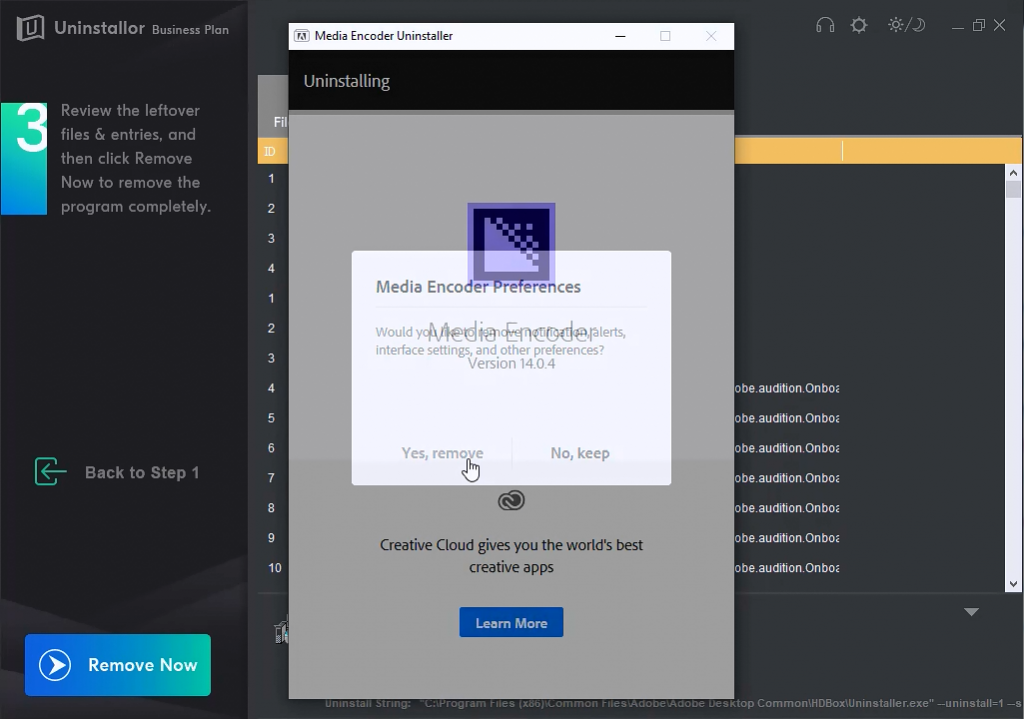The width and height of the screenshot is (1024, 719).
Task: Click the Business Plan label
Action: (190, 29)
